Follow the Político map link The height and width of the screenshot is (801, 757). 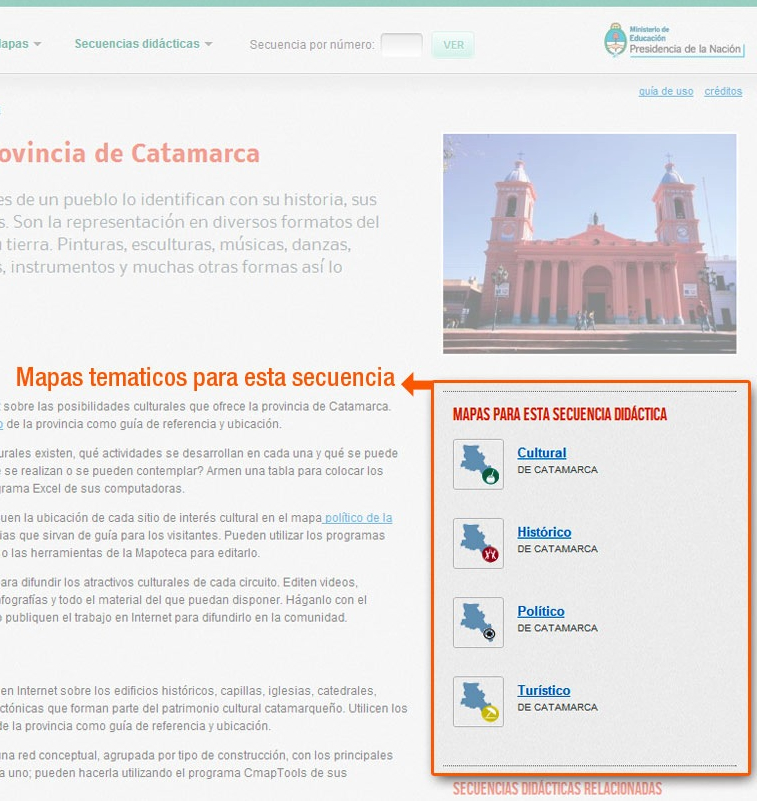541,611
